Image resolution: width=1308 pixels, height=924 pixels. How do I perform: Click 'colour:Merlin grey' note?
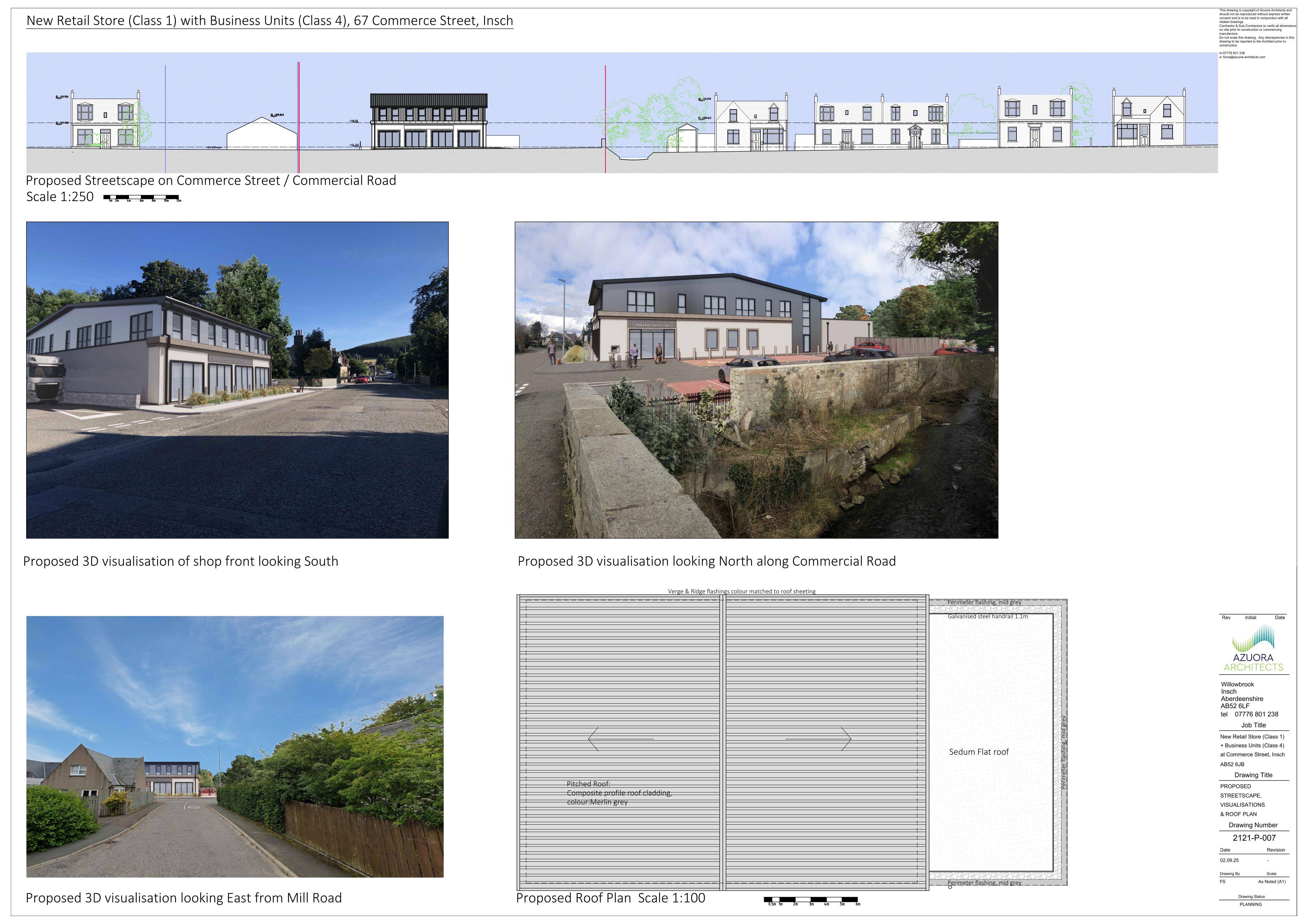pyautogui.click(x=597, y=802)
